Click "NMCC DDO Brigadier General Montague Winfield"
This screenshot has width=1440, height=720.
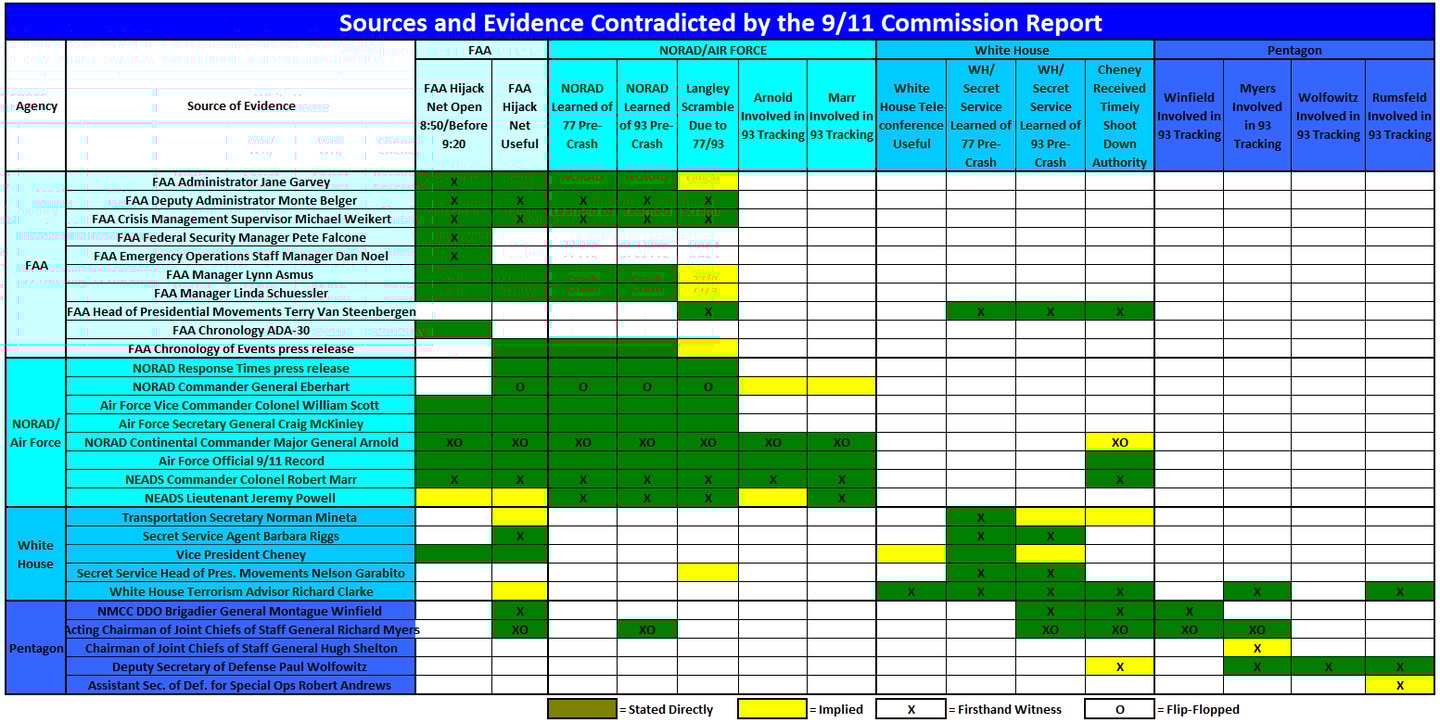(241, 611)
